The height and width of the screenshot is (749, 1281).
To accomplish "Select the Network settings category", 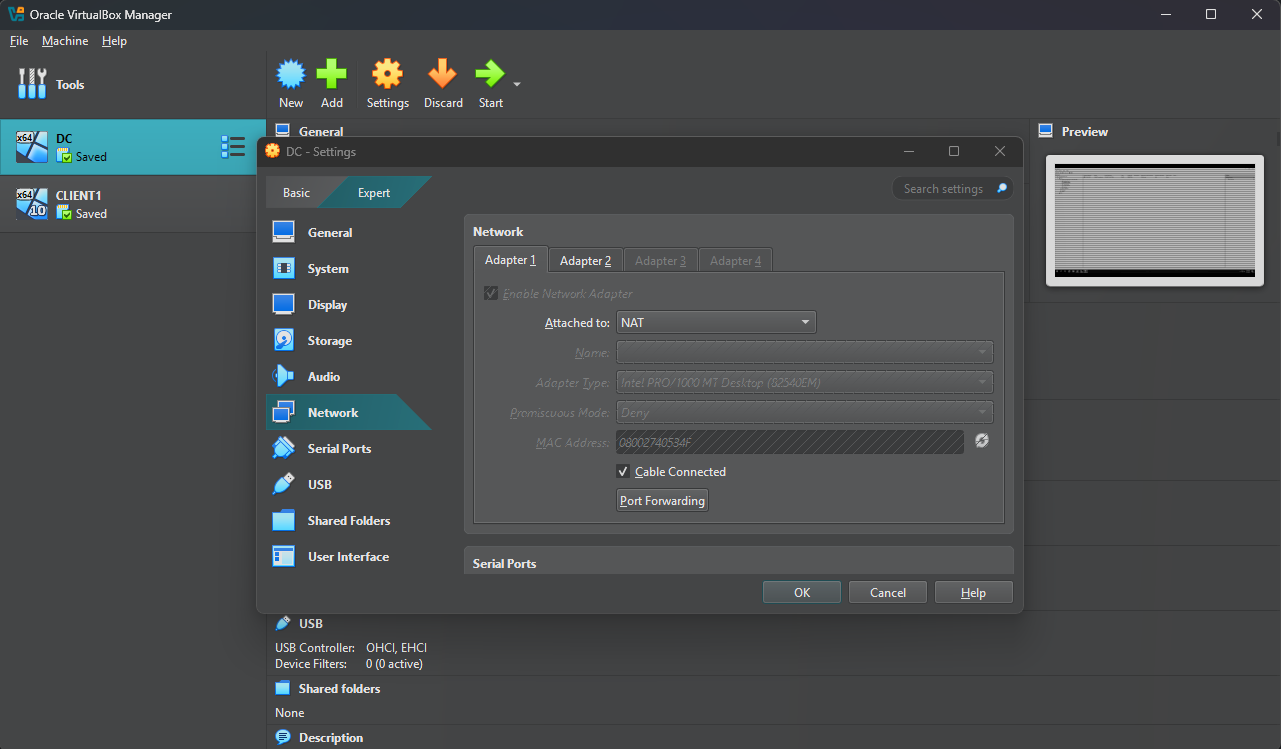I will point(348,412).
